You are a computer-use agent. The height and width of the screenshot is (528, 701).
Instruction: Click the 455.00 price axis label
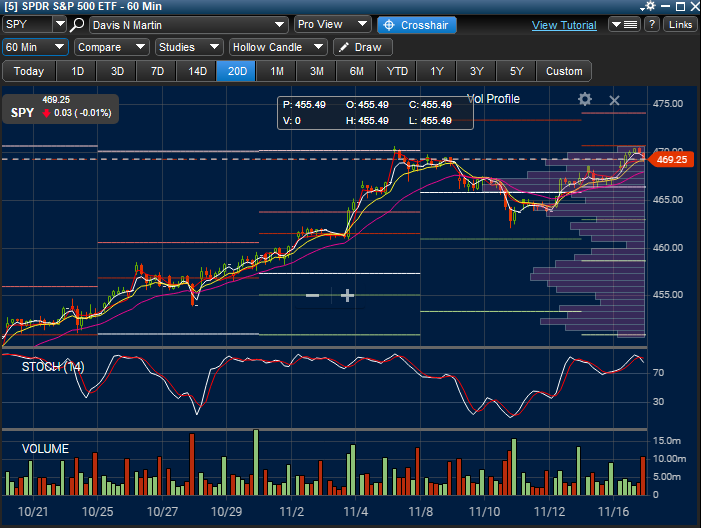668,295
